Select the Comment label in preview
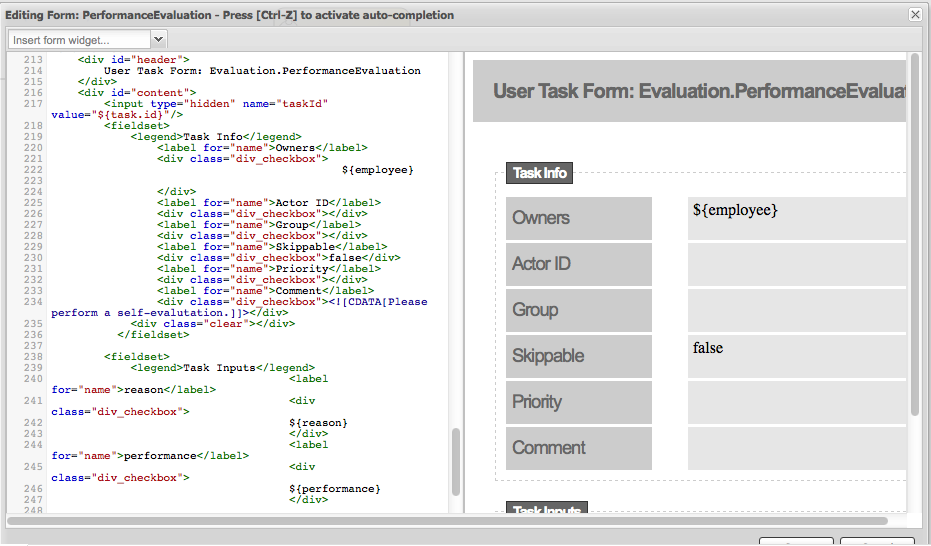The height and width of the screenshot is (546, 931). [x=578, y=448]
